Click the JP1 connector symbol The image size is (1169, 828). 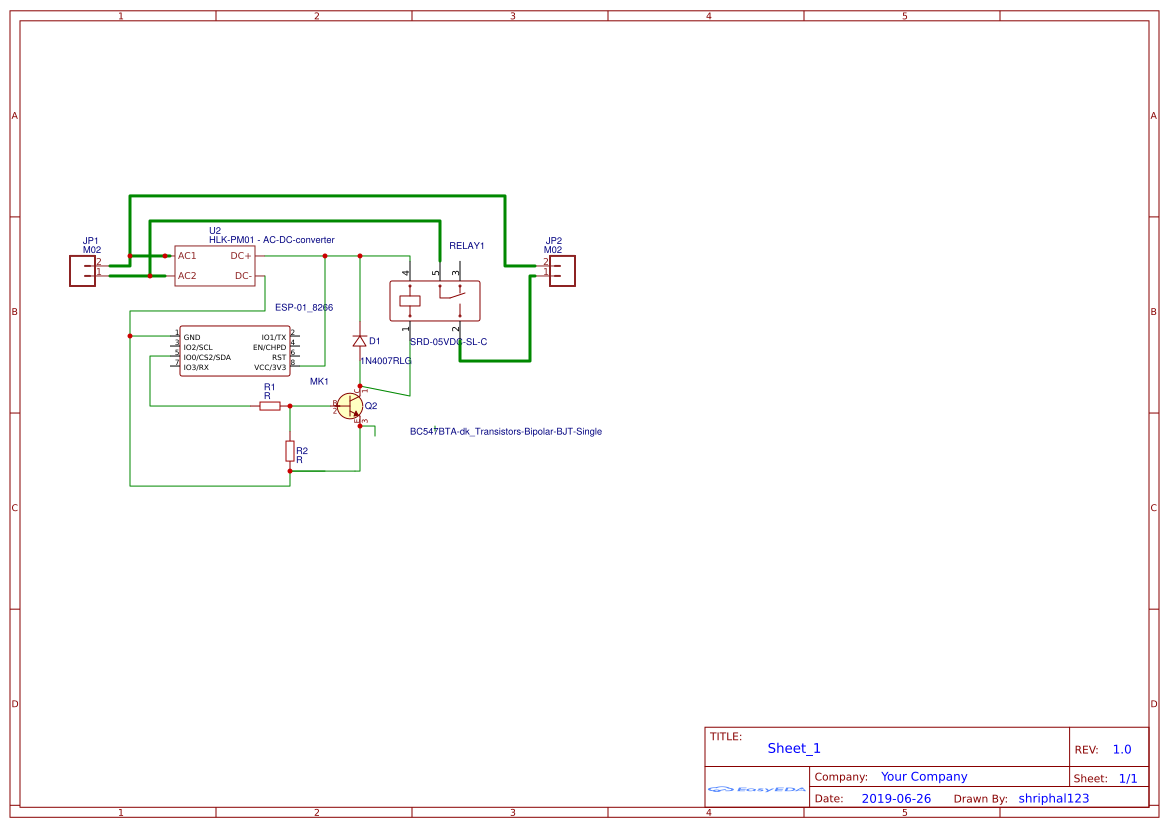(x=83, y=270)
